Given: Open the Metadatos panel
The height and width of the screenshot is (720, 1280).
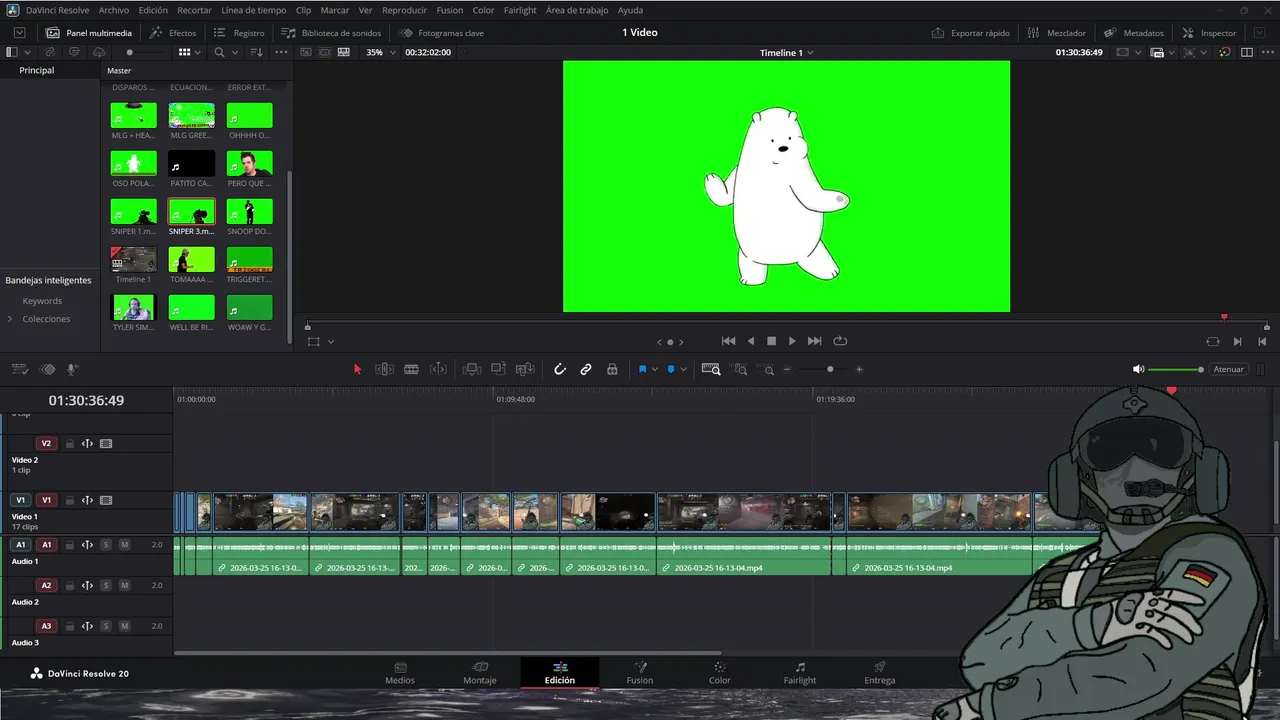Looking at the screenshot, I should coord(1134,33).
